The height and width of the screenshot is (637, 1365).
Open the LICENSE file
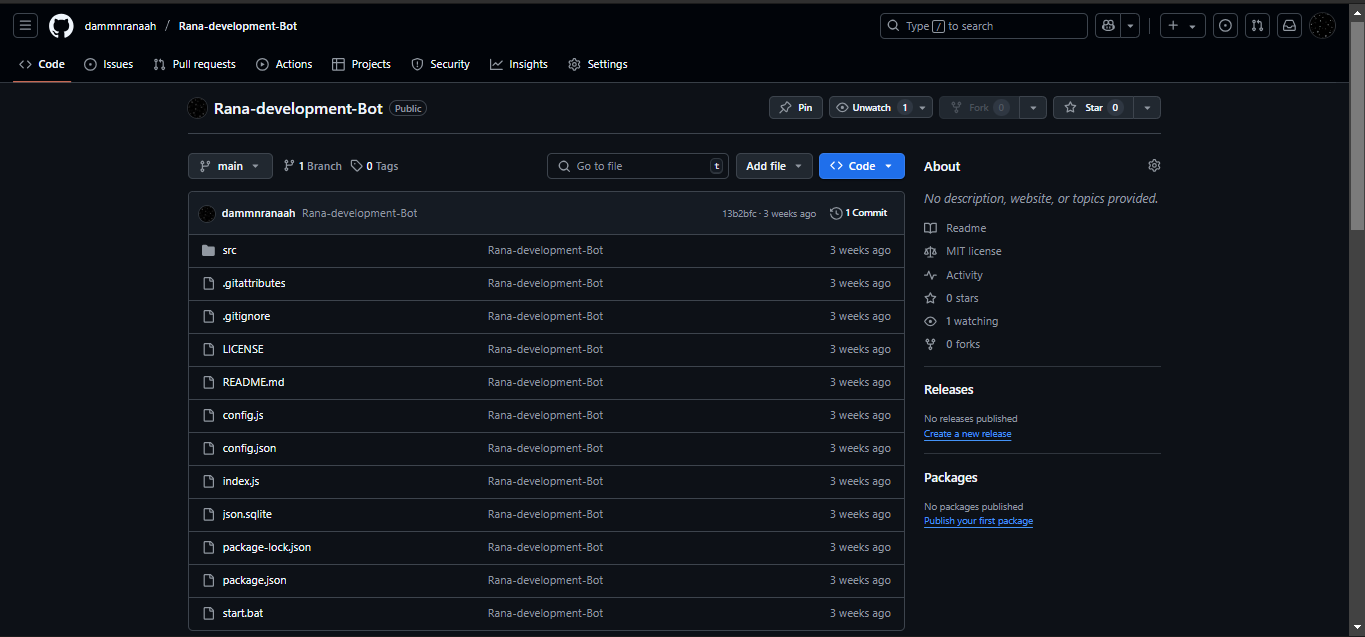(x=243, y=349)
